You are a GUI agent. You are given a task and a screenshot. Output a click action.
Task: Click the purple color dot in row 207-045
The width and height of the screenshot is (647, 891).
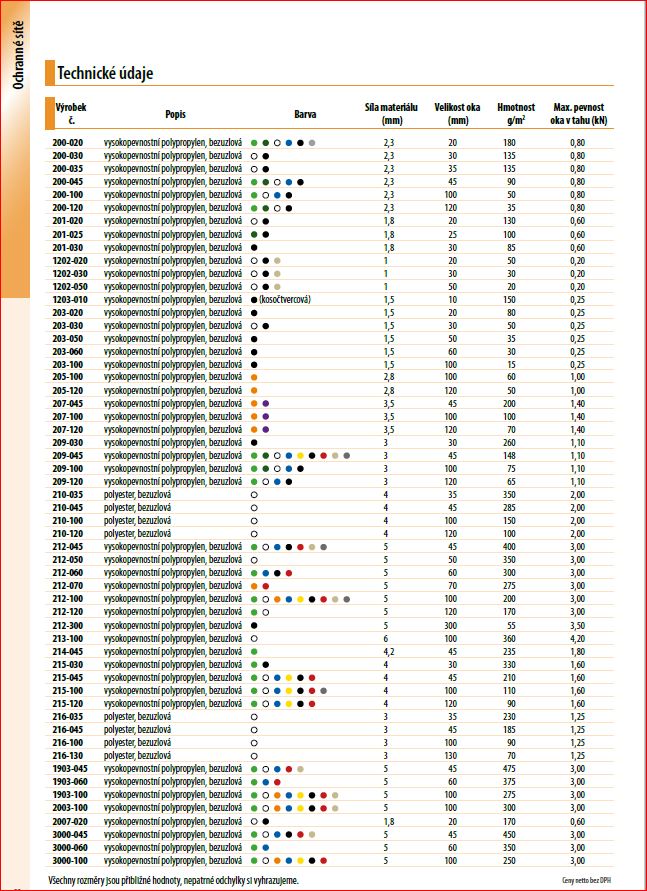coord(266,403)
